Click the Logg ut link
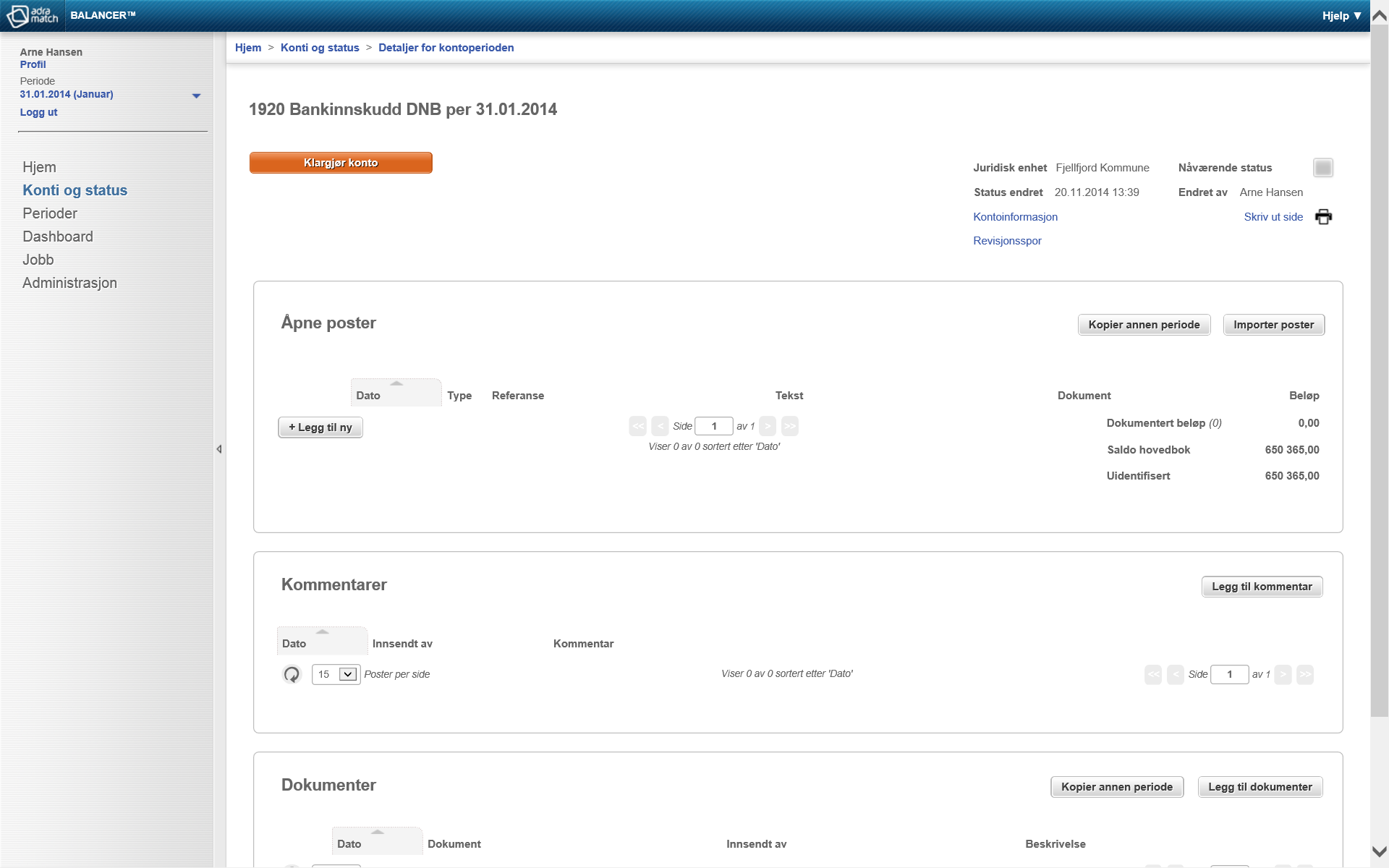1389x868 pixels. (38, 112)
